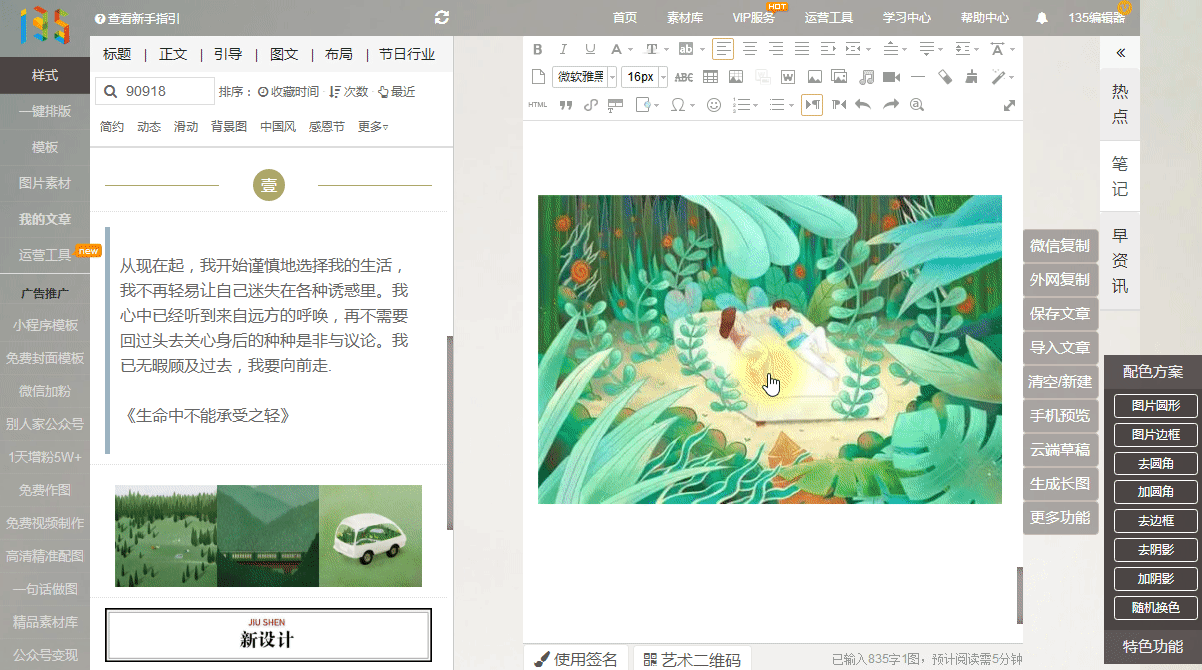Click the format brush icon
Screen dimensions: 1202x670
pos(972,77)
